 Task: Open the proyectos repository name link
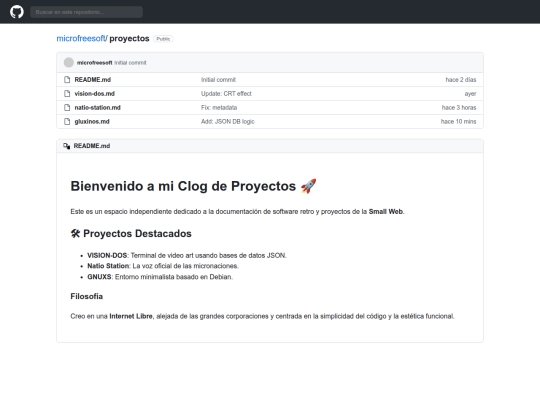click(129, 39)
